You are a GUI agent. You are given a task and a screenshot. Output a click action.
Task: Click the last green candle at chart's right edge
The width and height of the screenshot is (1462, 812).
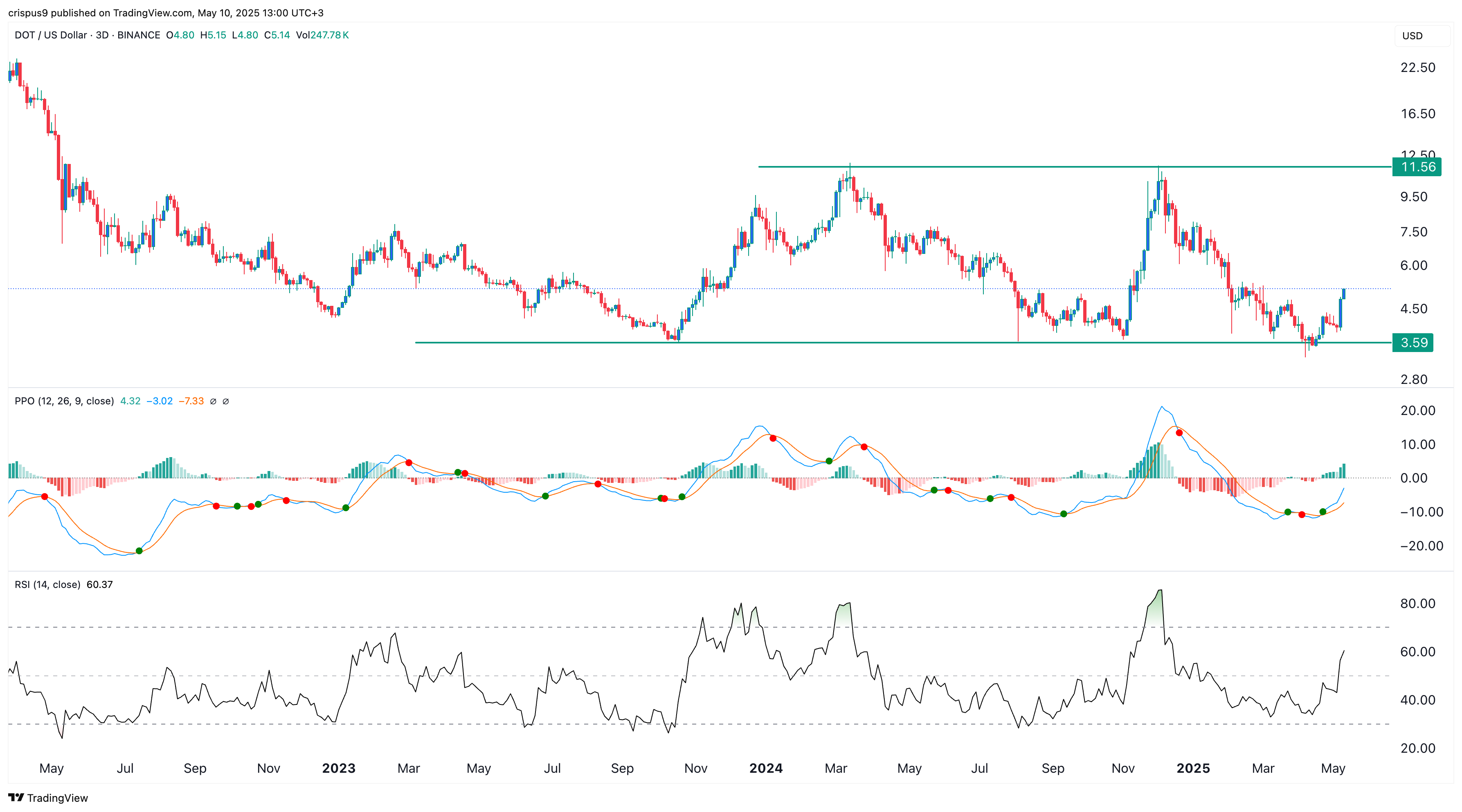1343,294
